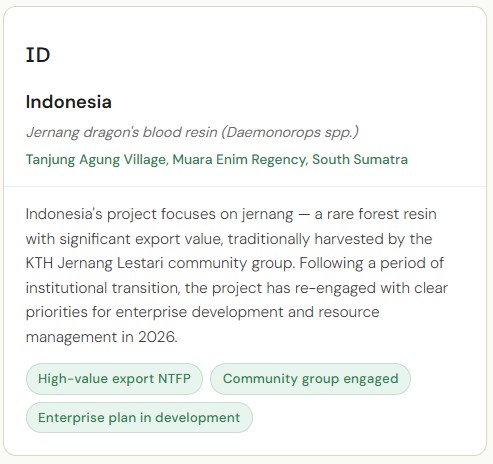The width and height of the screenshot is (493, 464).
Task: Select the Community group engaged tag
Action: coord(310,379)
